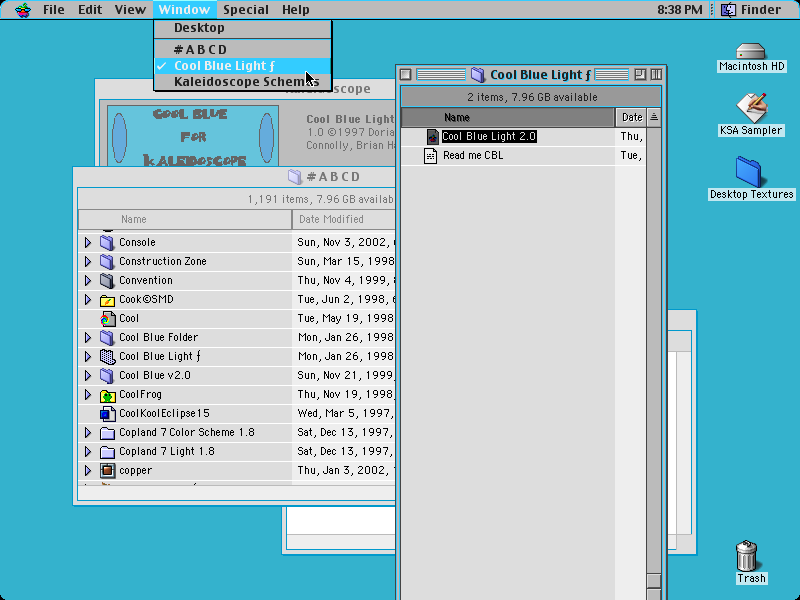This screenshot has width=800, height=600.
Task: Select the CoolKoolEclipse15 file name
Action: pos(164,413)
